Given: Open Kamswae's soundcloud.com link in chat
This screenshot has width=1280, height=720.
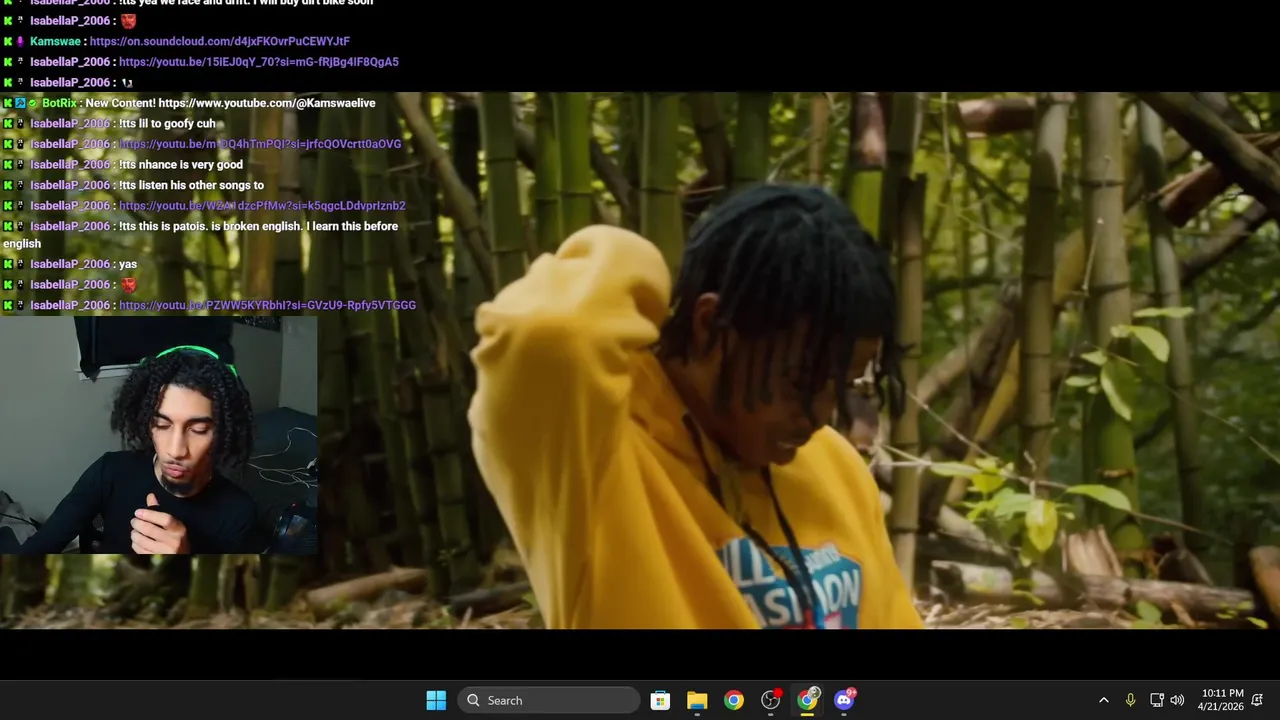Looking at the screenshot, I should pos(220,41).
